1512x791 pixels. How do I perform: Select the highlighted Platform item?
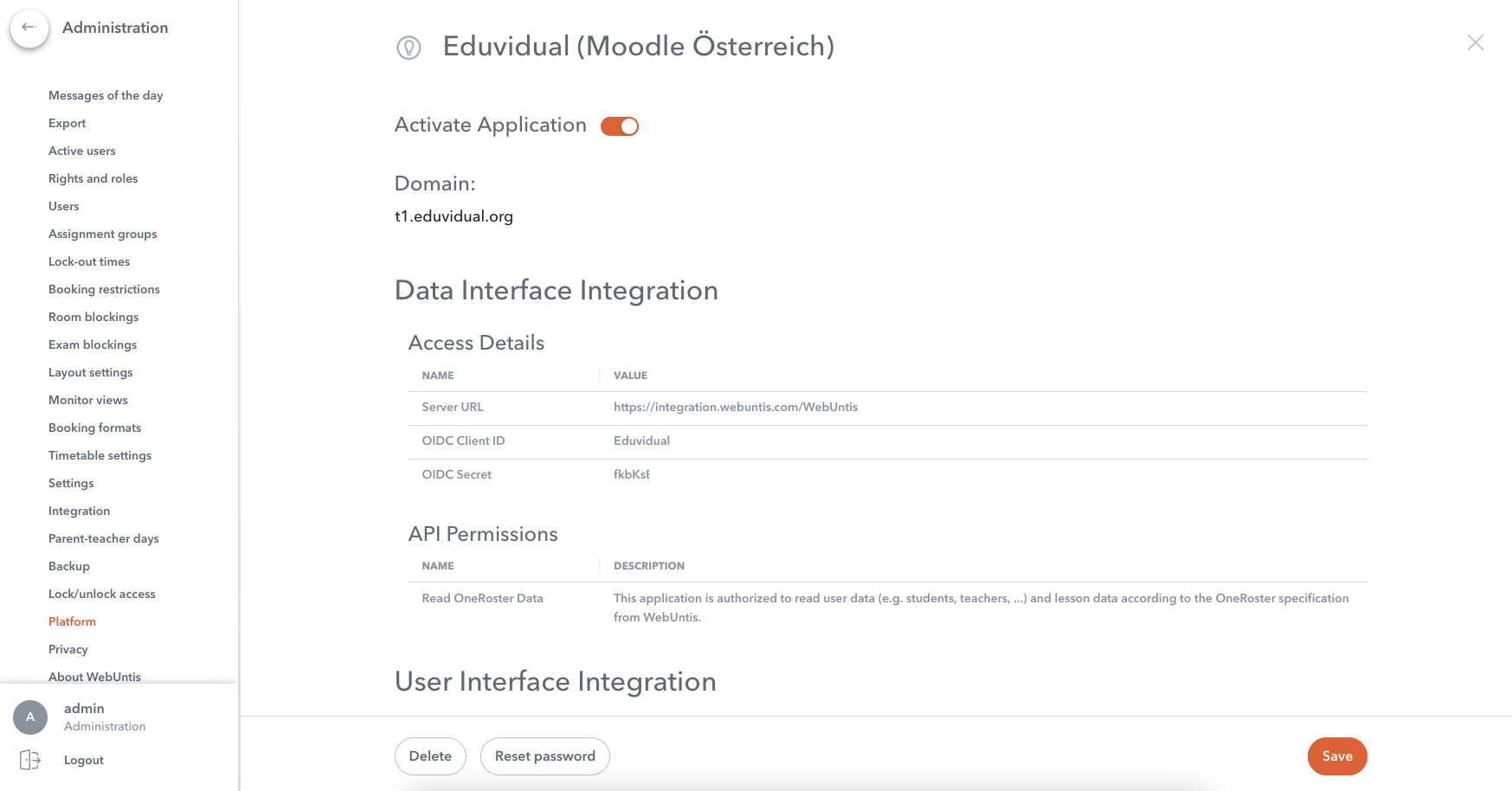pos(73,621)
